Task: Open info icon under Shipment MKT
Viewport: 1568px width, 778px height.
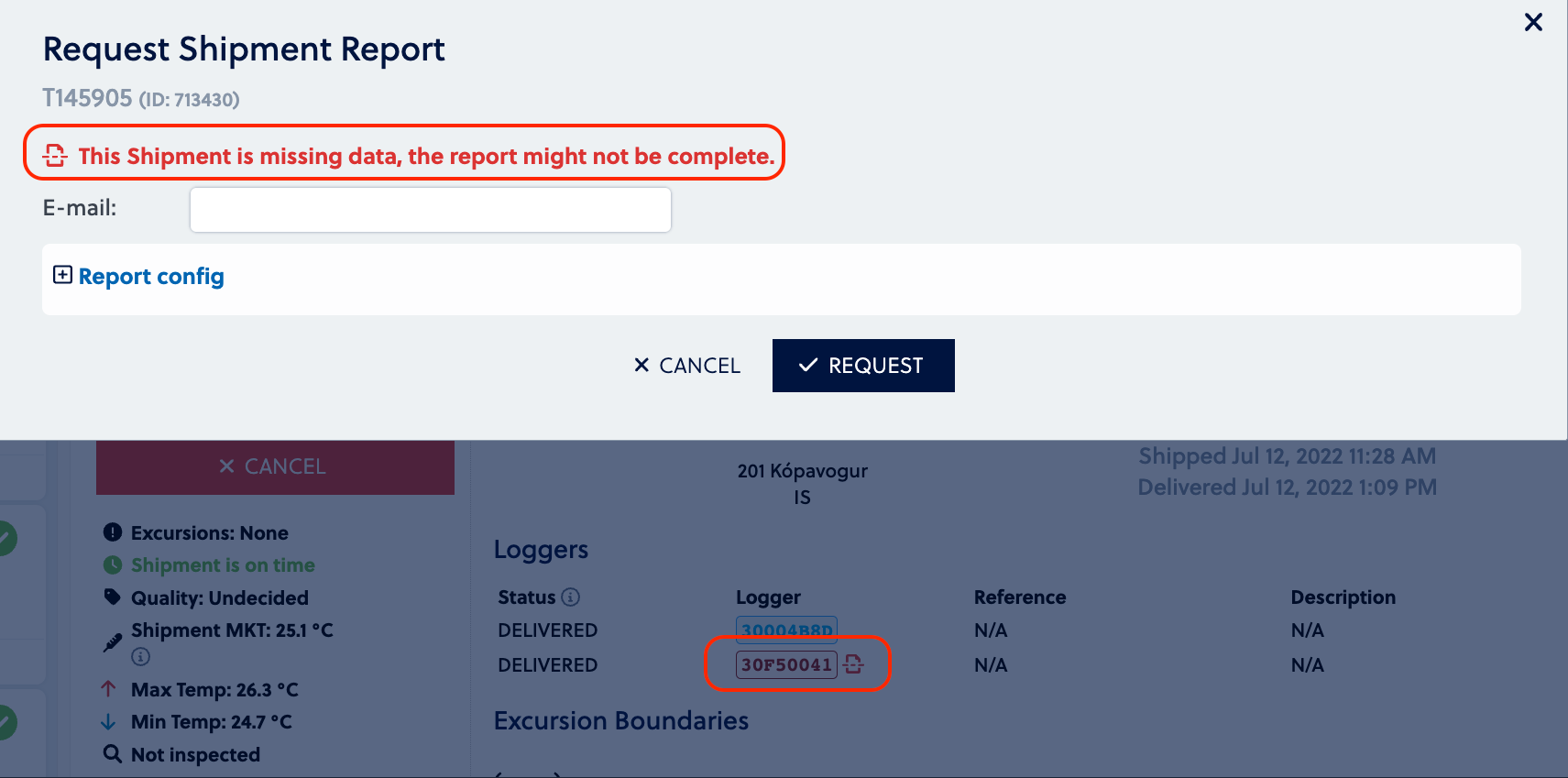Action: coord(140,656)
